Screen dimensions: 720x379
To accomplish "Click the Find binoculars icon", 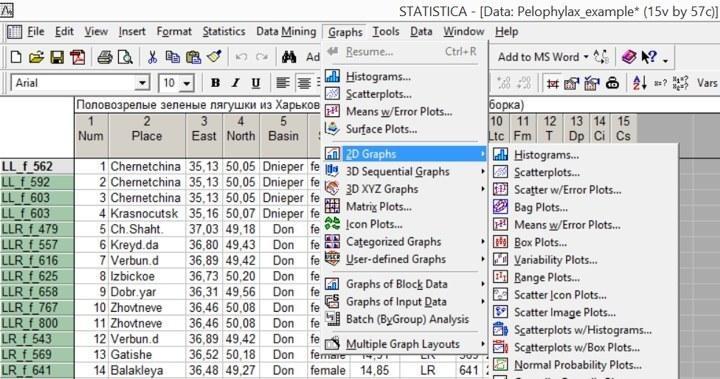I will [289, 57].
